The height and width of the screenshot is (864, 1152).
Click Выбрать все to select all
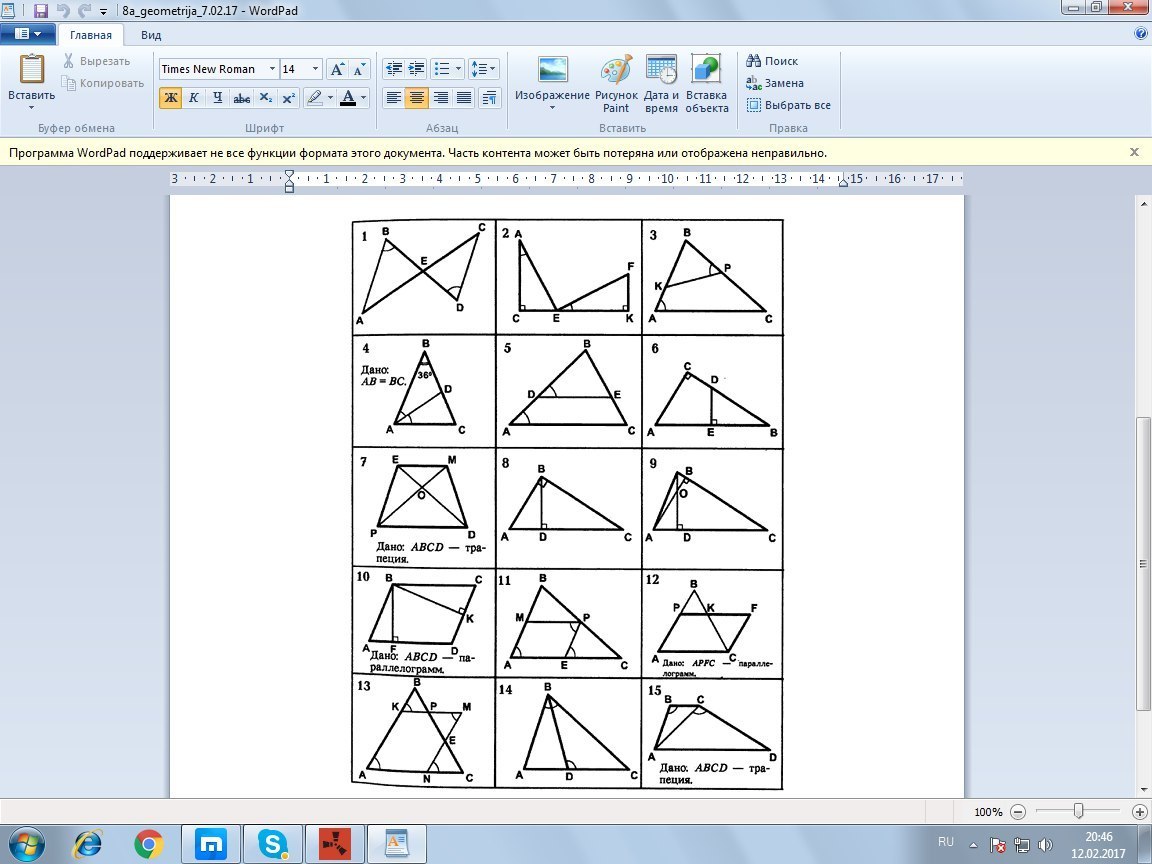[789, 105]
